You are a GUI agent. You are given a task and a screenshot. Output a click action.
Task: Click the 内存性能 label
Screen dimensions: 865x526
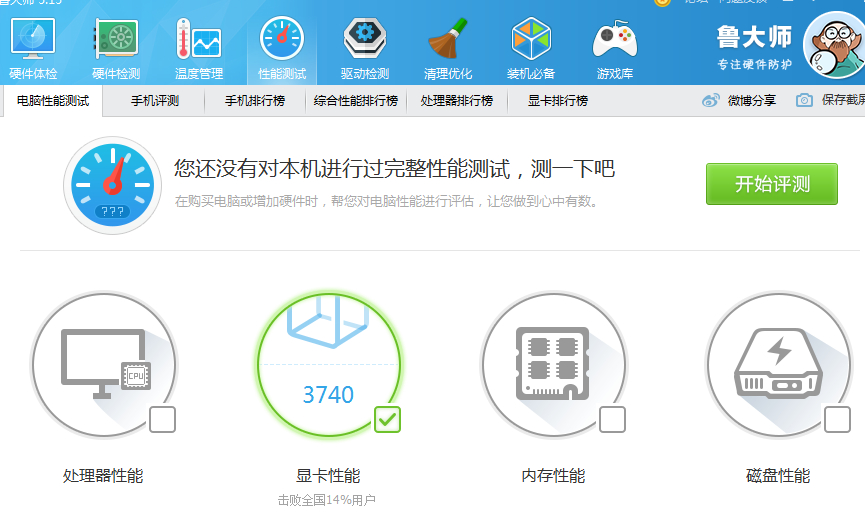553,475
